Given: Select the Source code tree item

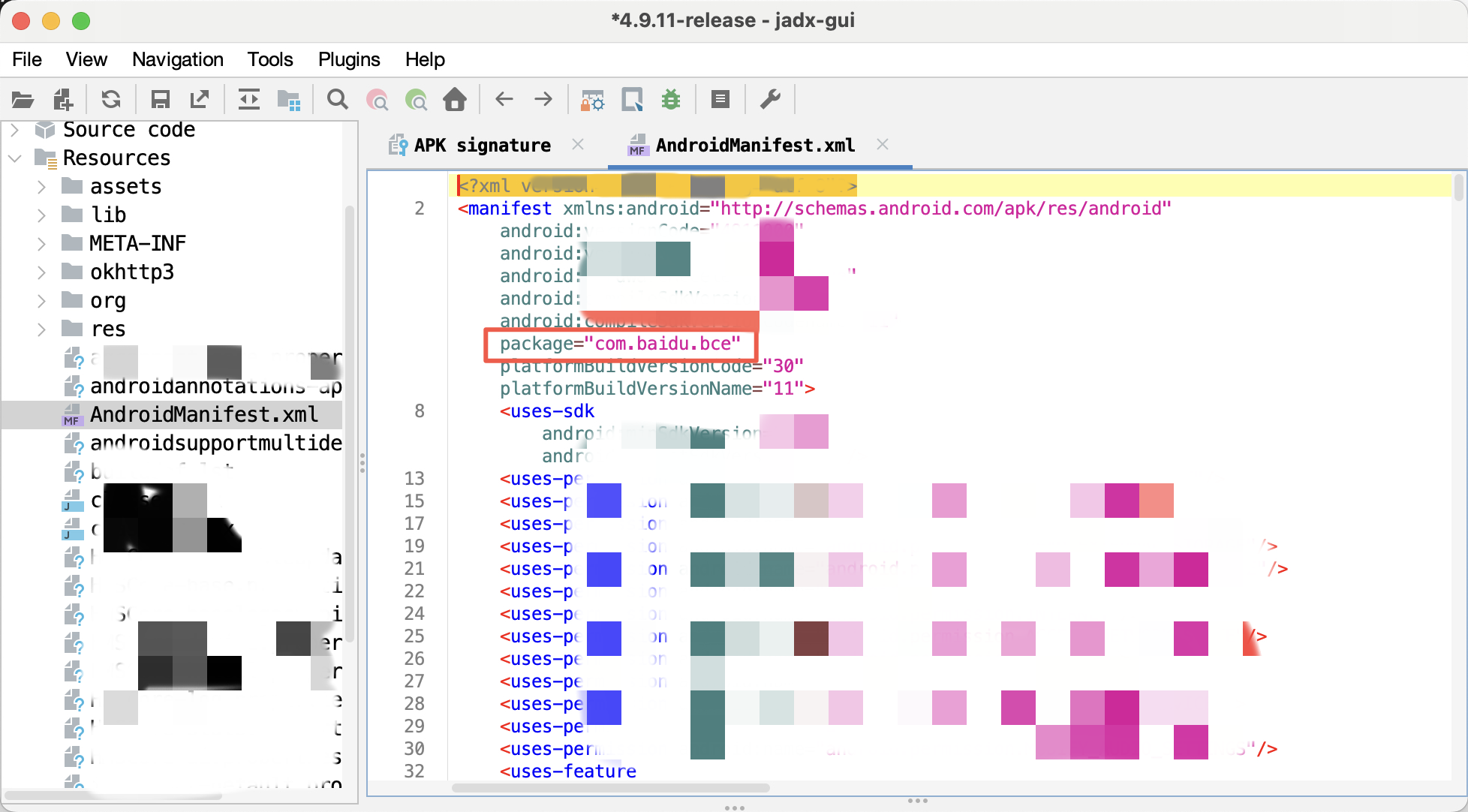Looking at the screenshot, I should (x=128, y=130).
